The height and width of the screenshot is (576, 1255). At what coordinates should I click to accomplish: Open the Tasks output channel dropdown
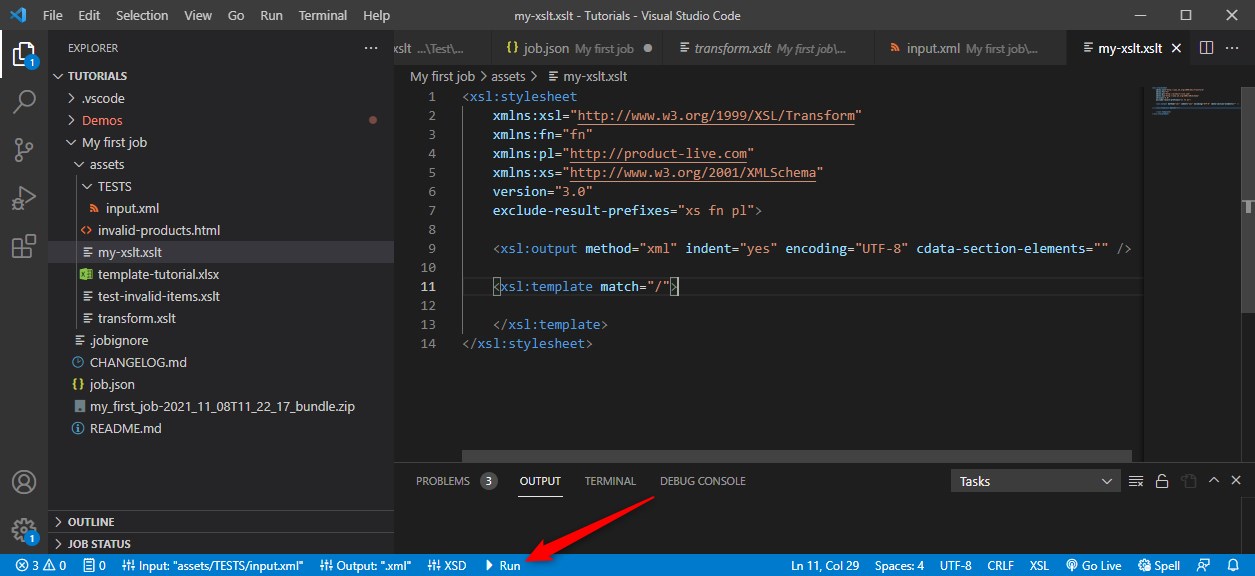1035,481
